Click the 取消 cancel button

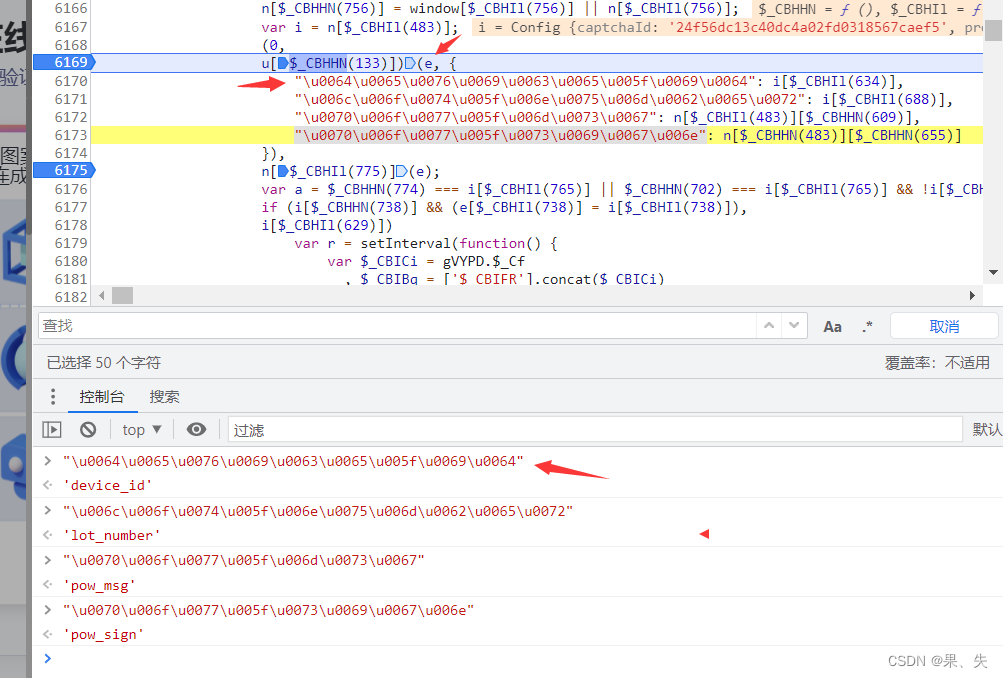point(944,326)
